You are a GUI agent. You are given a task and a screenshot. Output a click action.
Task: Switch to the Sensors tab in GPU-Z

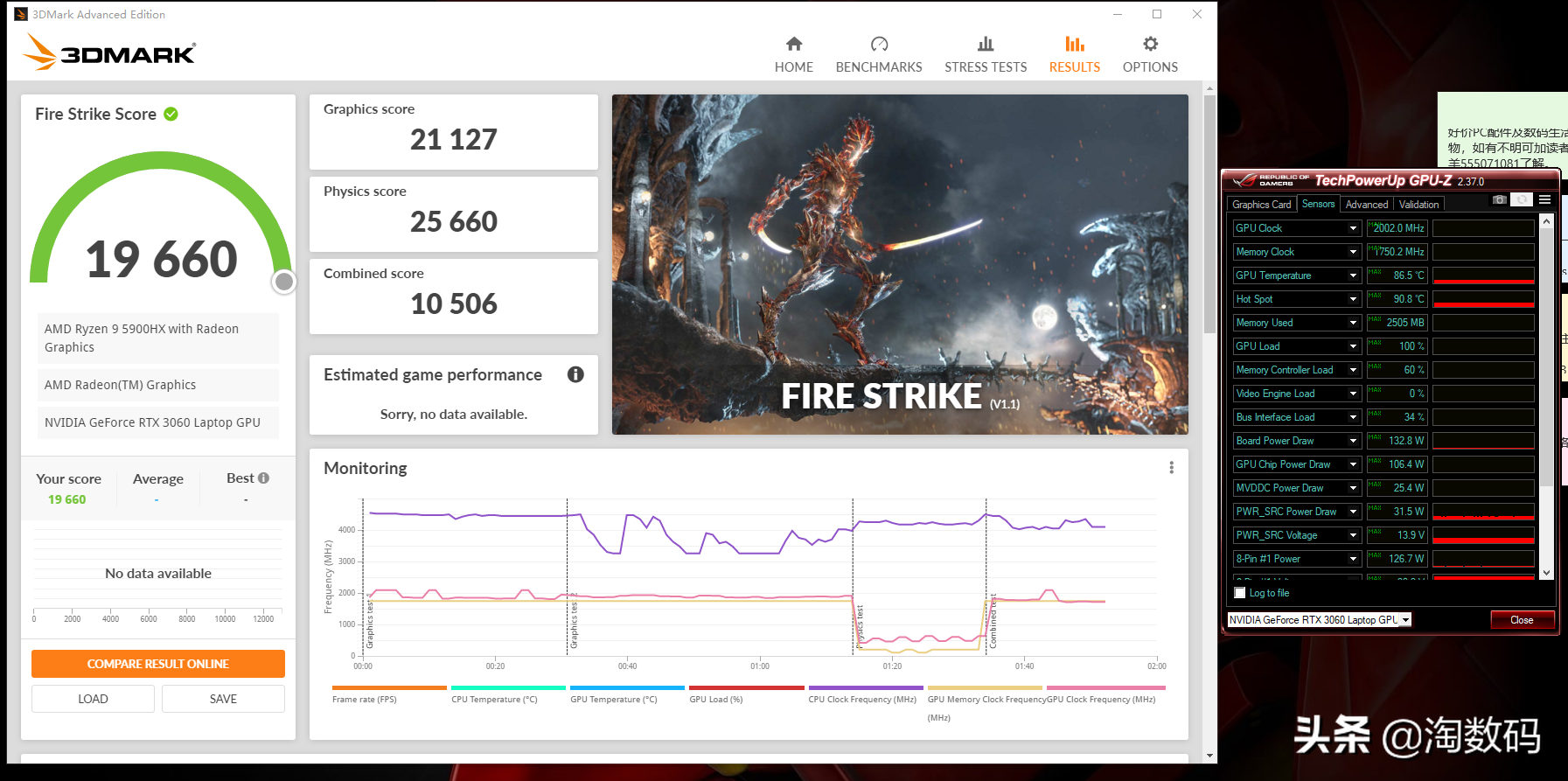pos(1318,204)
